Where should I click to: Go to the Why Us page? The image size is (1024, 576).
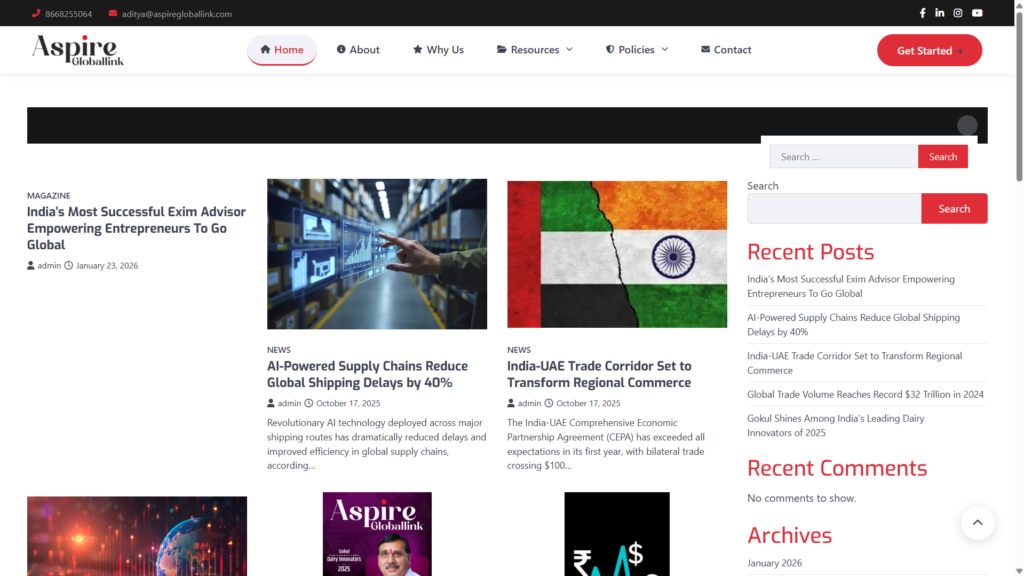click(438, 50)
